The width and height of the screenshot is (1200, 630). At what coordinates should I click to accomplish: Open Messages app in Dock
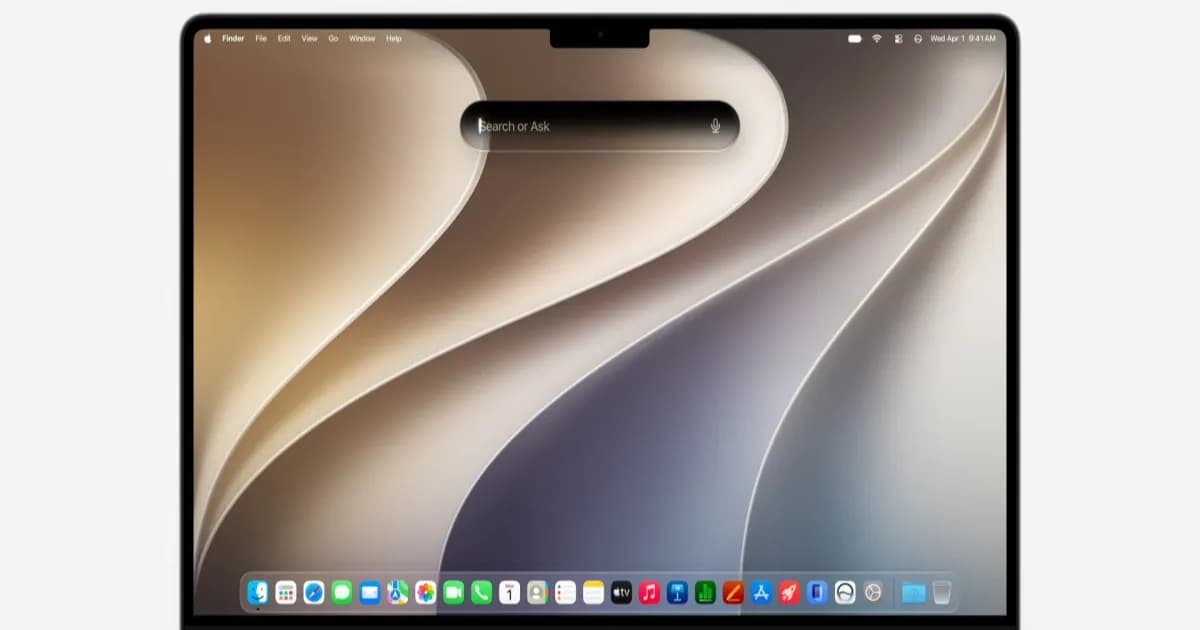click(x=342, y=592)
